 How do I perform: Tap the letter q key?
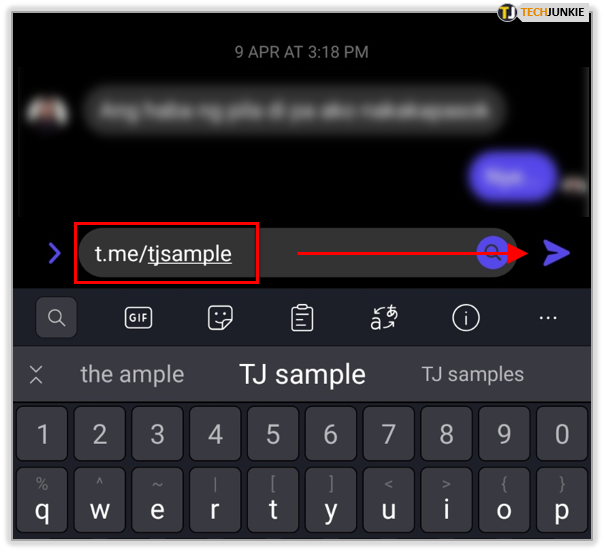[x=42, y=500]
